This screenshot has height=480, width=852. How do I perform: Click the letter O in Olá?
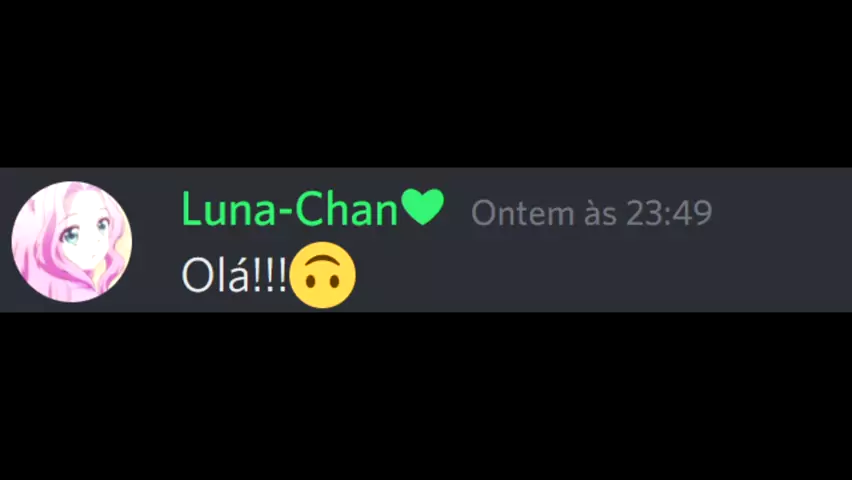[x=198, y=276]
